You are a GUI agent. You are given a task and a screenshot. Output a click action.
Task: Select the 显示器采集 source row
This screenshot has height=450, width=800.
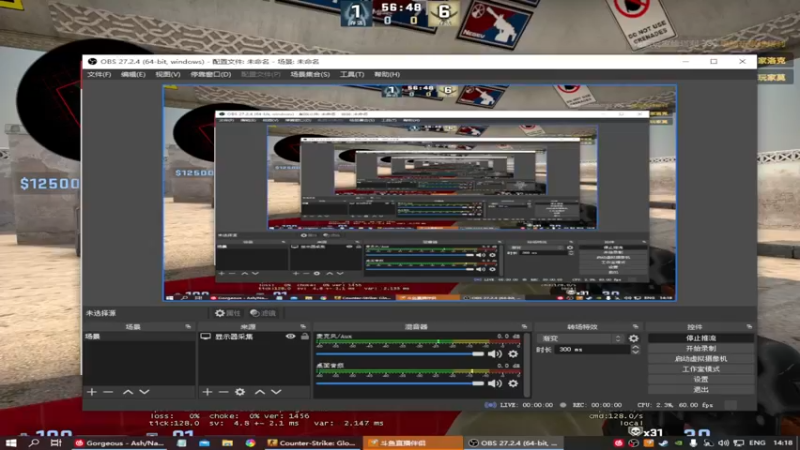(x=254, y=337)
